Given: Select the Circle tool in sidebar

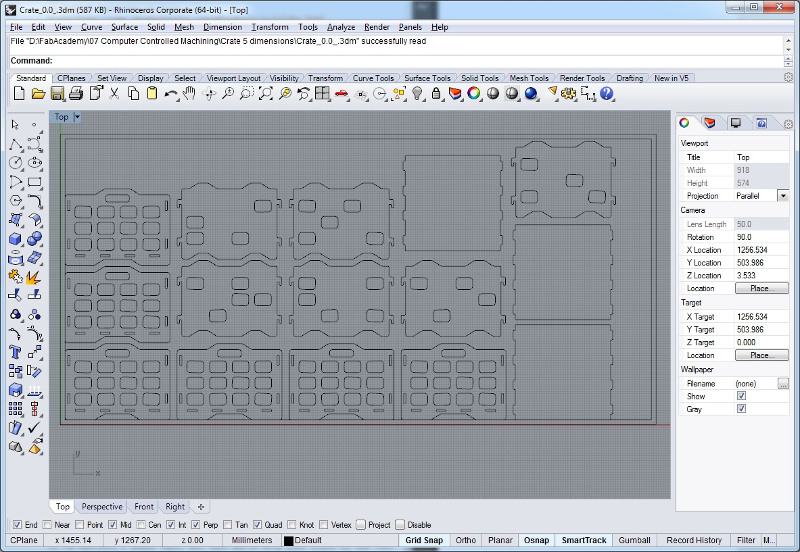Looking at the screenshot, I should [x=15, y=163].
